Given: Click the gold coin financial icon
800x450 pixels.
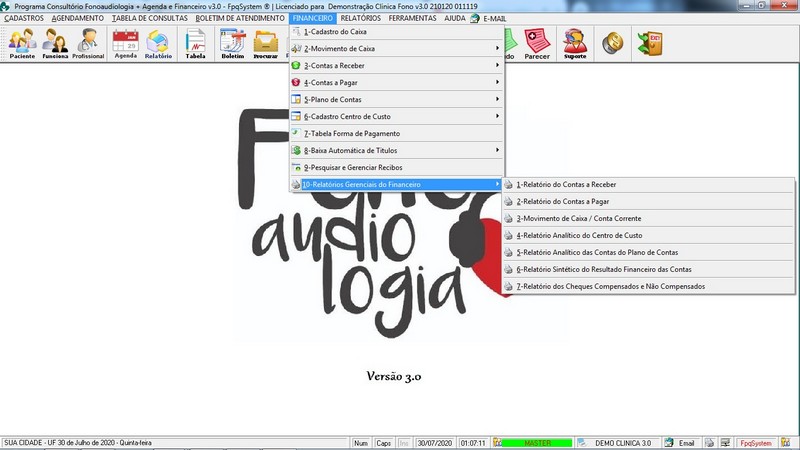Looking at the screenshot, I should pyautogui.click(x=613, y=43).
